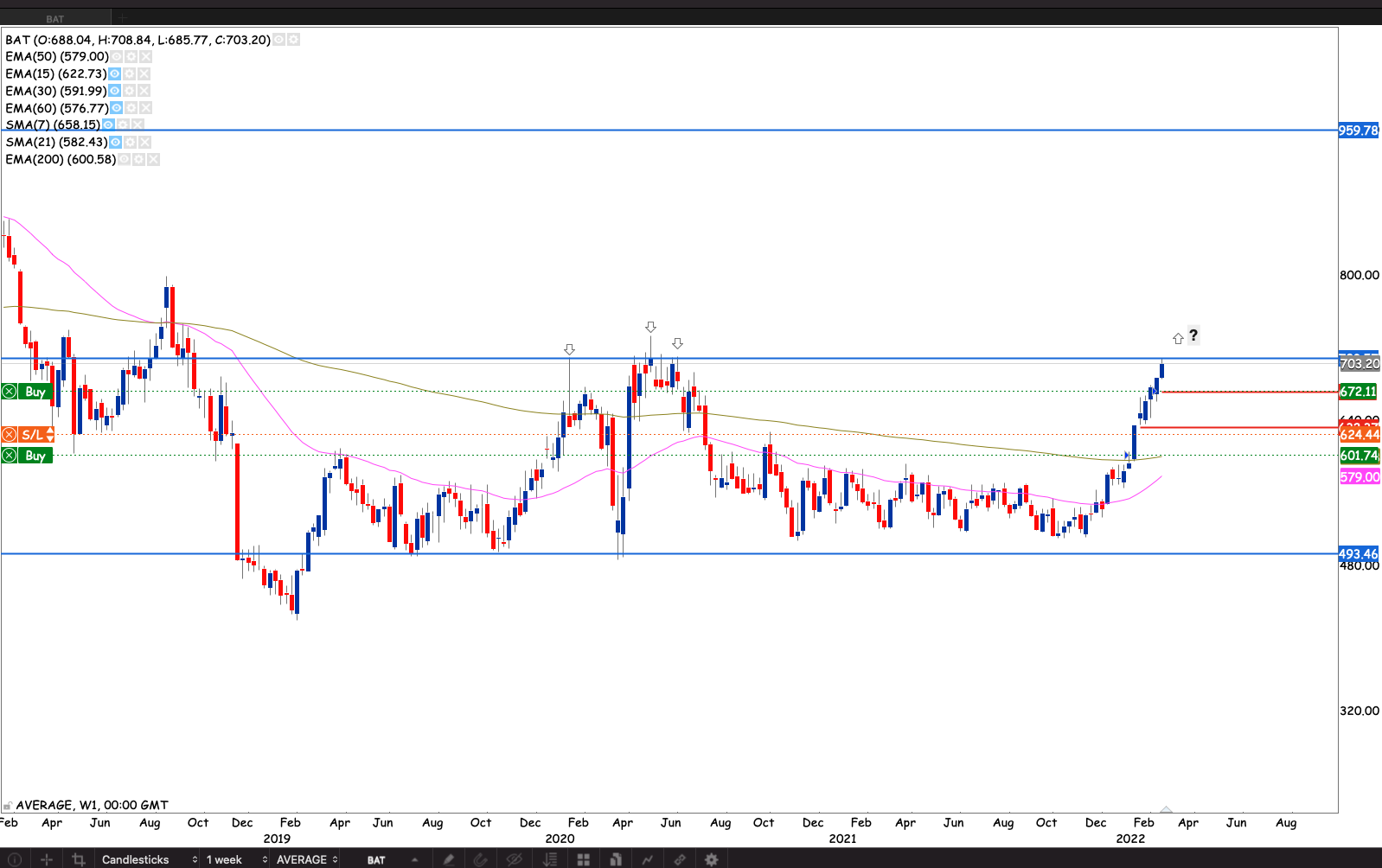This screenshot has width=1382, height=868.
Task: Expand the AVERAGE price type dropdown
Action: click(306, 859)
